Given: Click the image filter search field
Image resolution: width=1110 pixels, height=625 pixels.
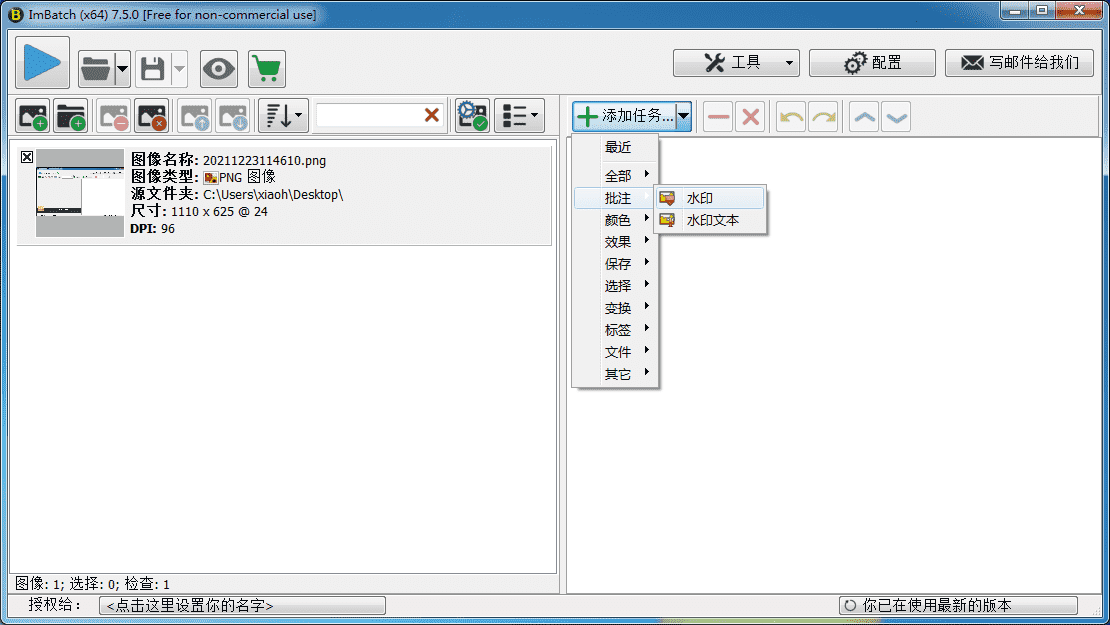Looking at the screenshot, I should (x=368, y=116).
